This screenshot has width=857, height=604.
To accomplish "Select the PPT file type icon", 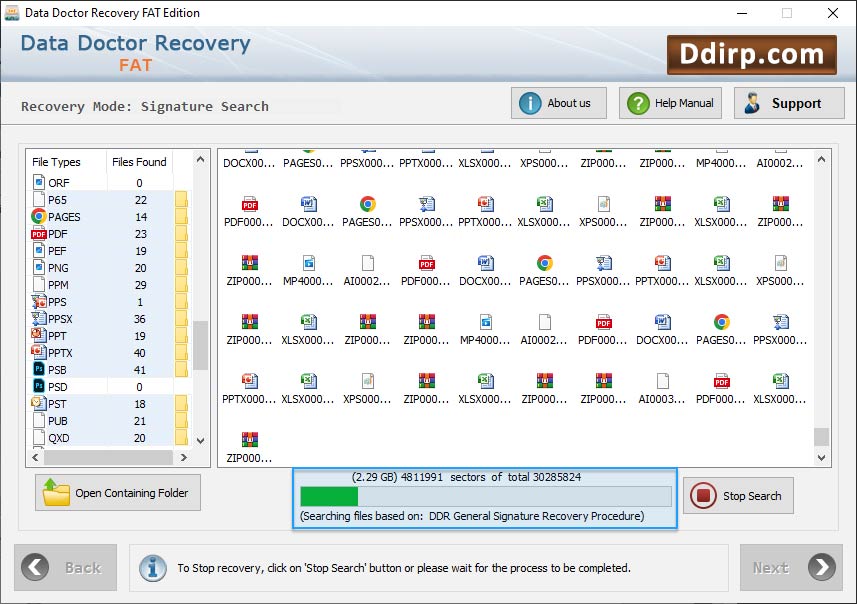I will click(x=39, y=335).
